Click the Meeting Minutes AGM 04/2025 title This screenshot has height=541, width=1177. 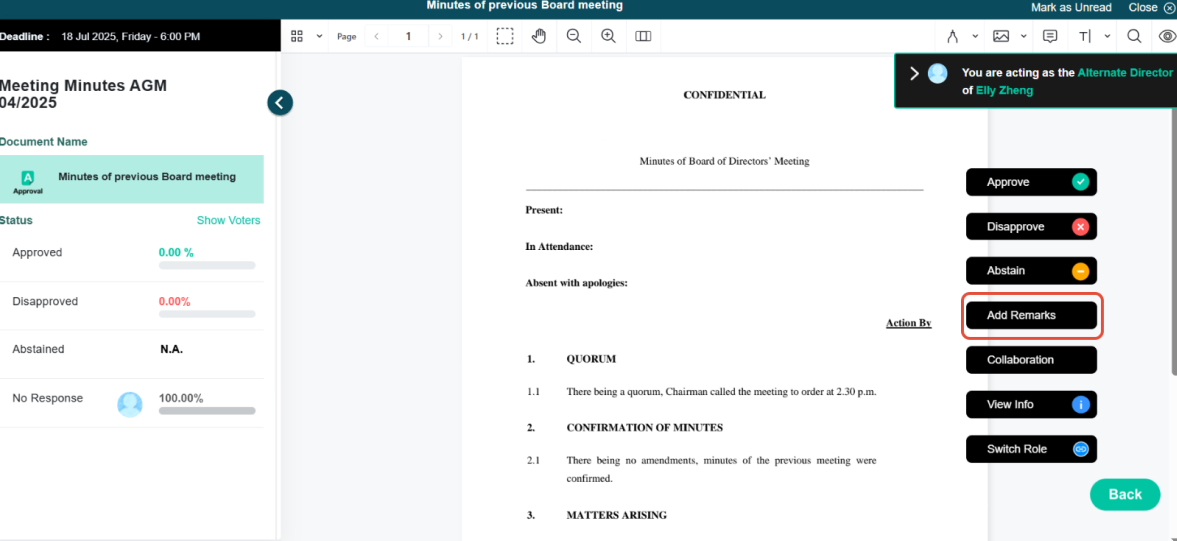83,95
